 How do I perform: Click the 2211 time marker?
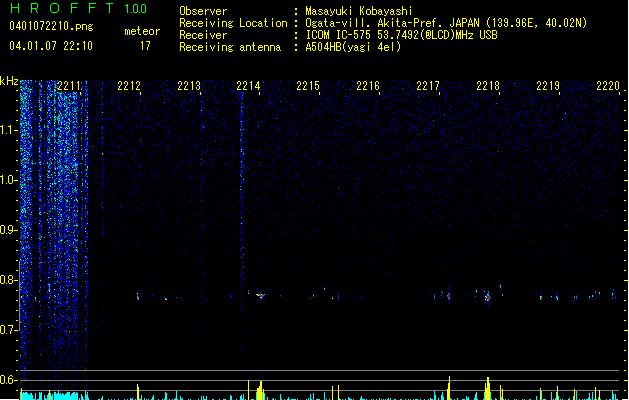(69, 86)
